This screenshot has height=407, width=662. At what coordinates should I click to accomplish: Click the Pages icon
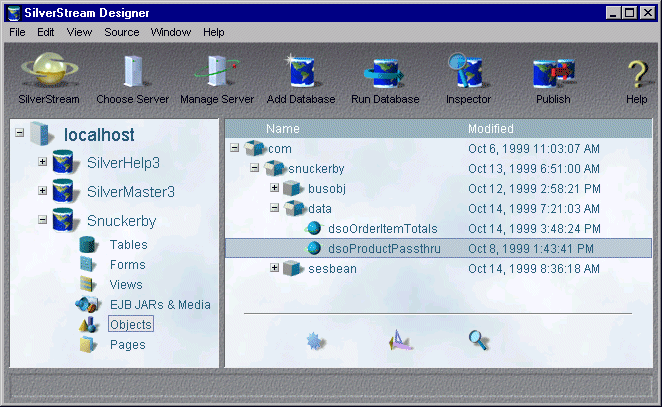point(87,345)
